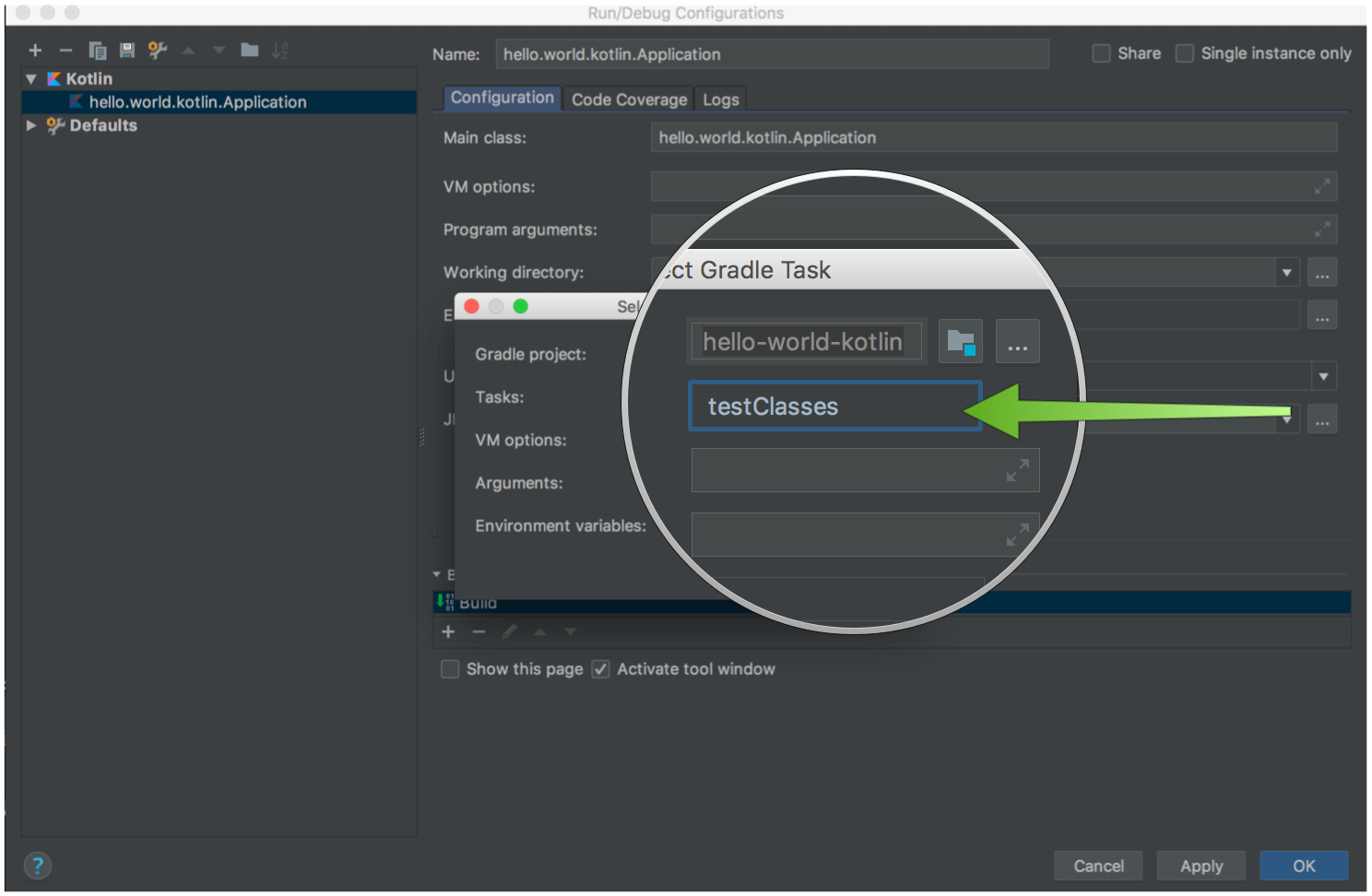The width and height of the screenshot is (1372, 896).
Task: Edit the Build step with pencil icon
Action: (509, 632)
